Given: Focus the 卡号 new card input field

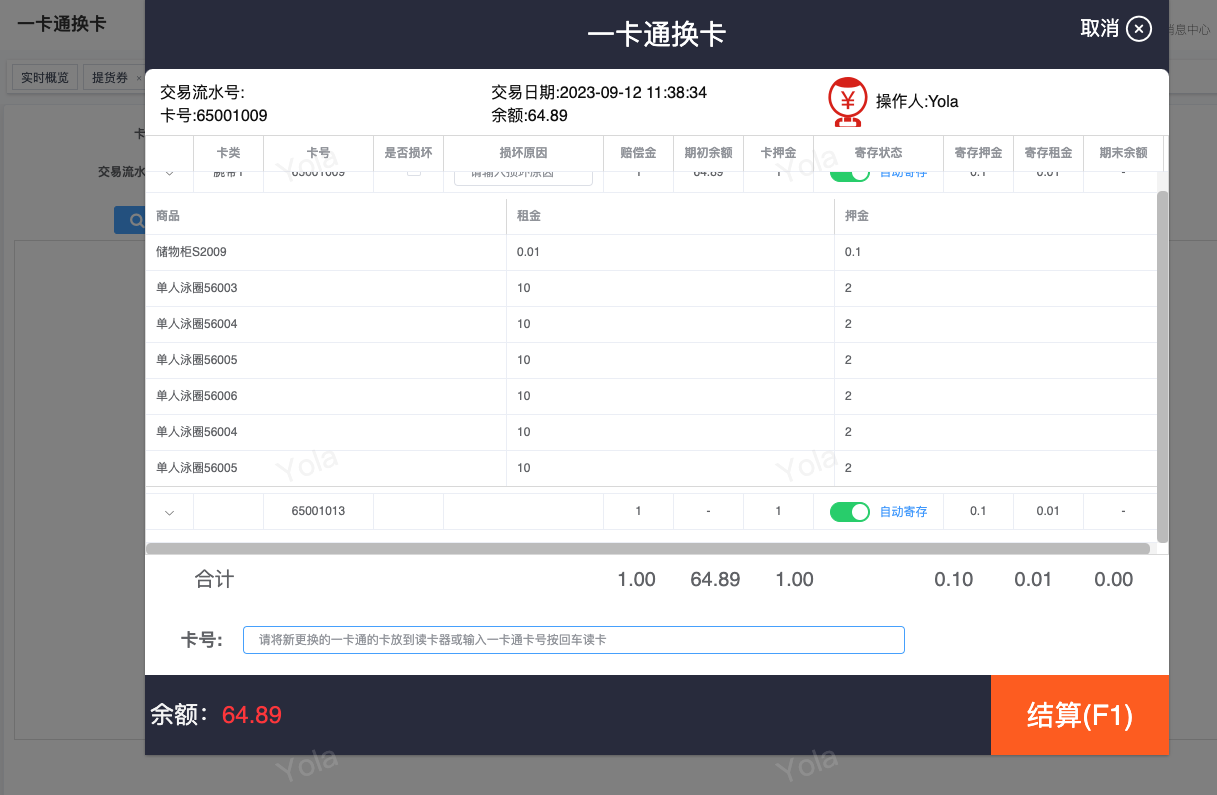Looking at the screenshot, I should pyautogui.click(x=574, y=640).
